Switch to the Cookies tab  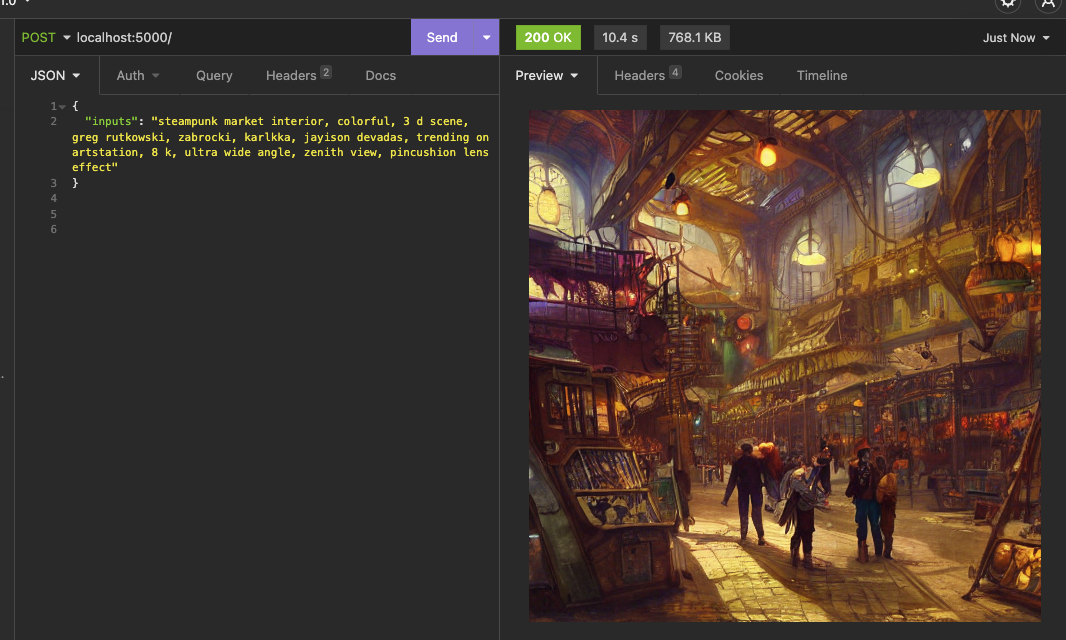738,75
